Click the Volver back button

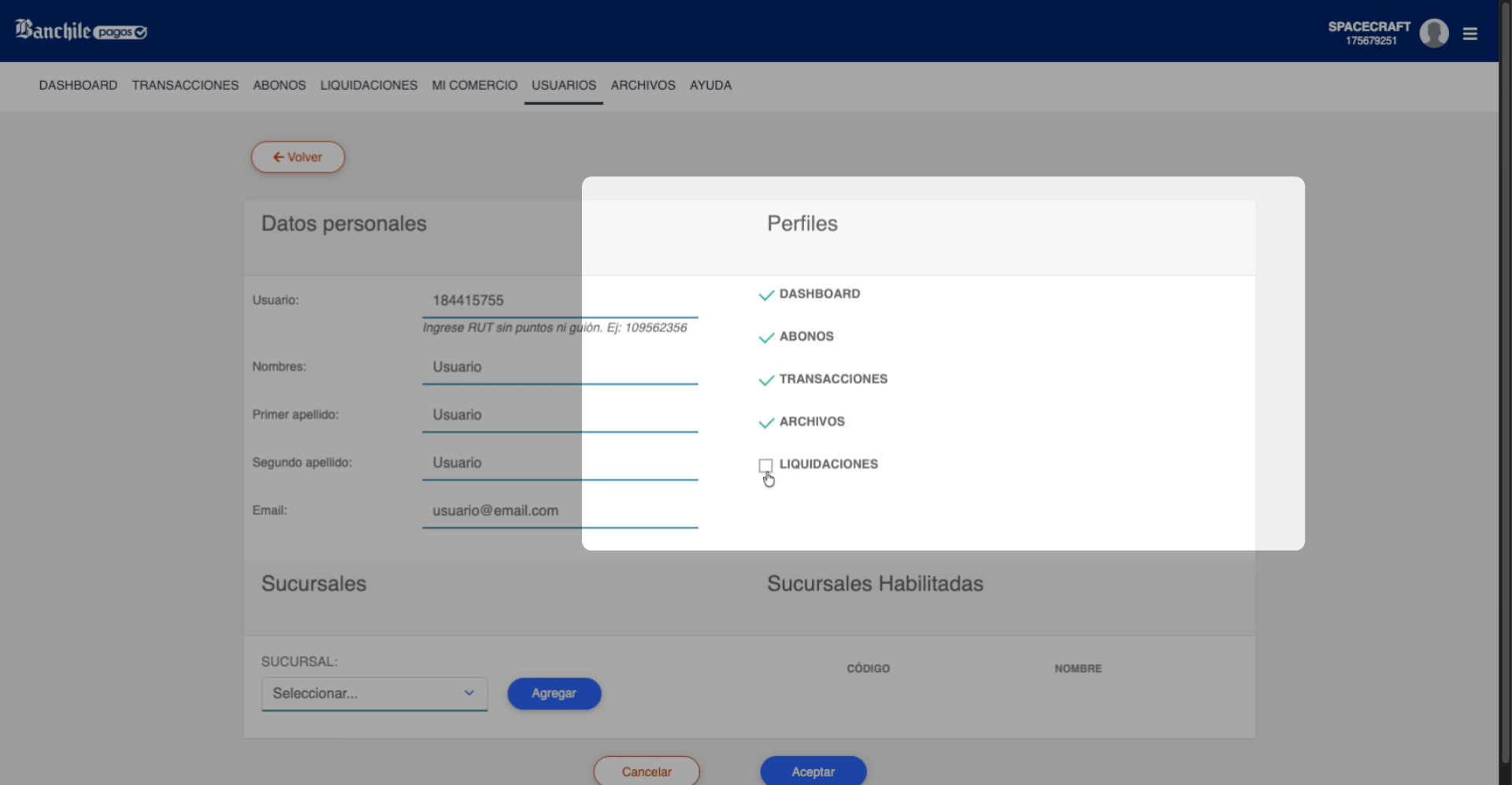click(x=298, y=157)
